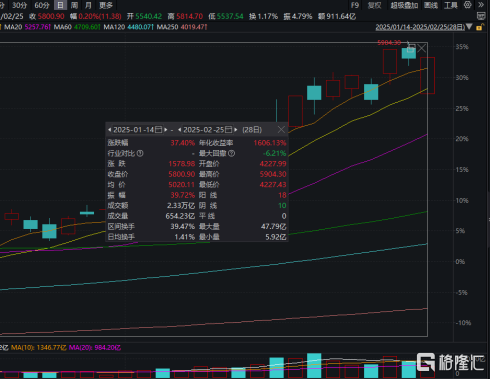
Task: Click the 5904.30 high price marker
Action: (x=389, y=43)
